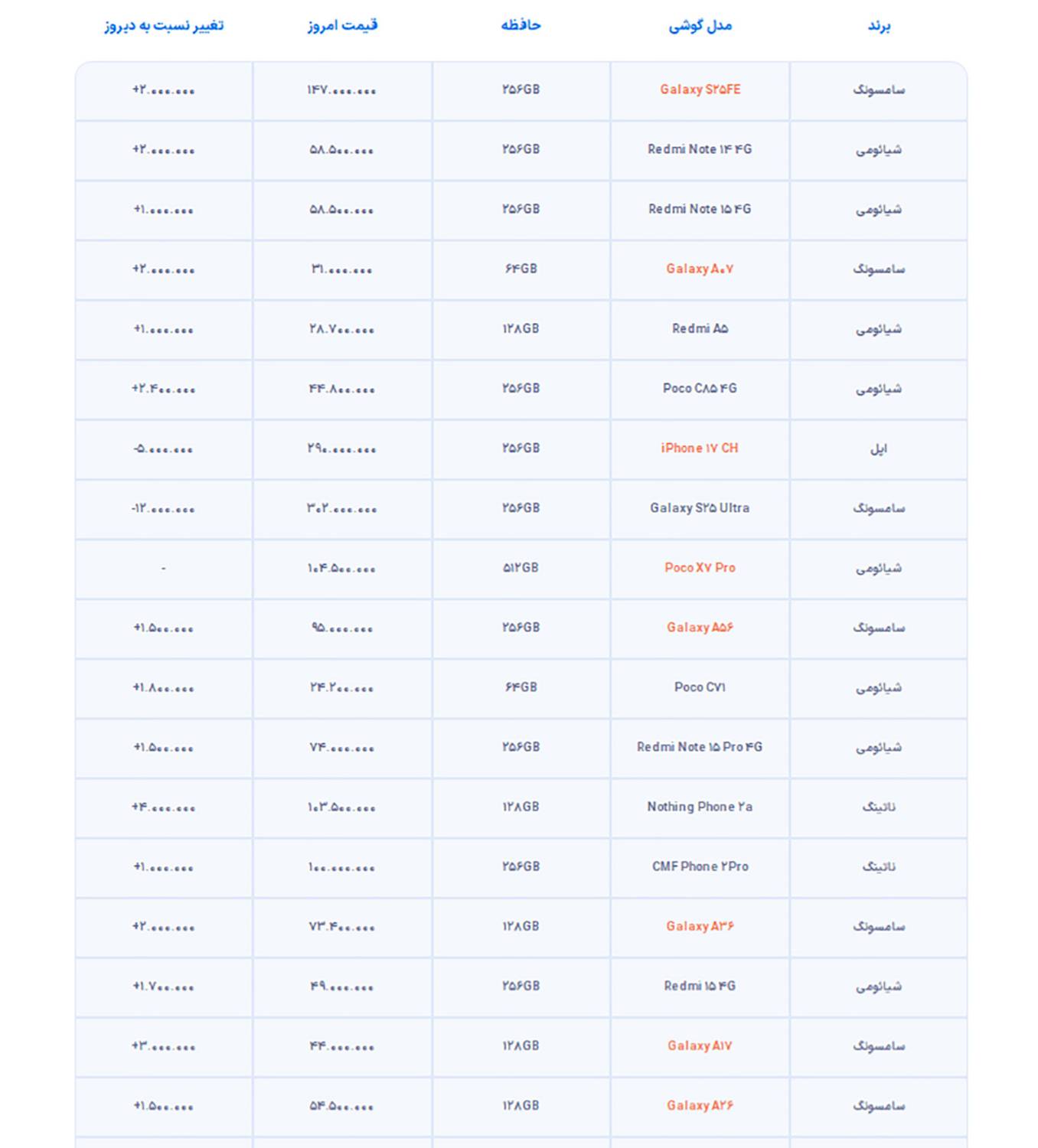The height and width of the screenshot is (1148, 1038).
Task: Select the Redmi Note 14 4G cell
Action: pyautogui.click(x=700, y=149)
